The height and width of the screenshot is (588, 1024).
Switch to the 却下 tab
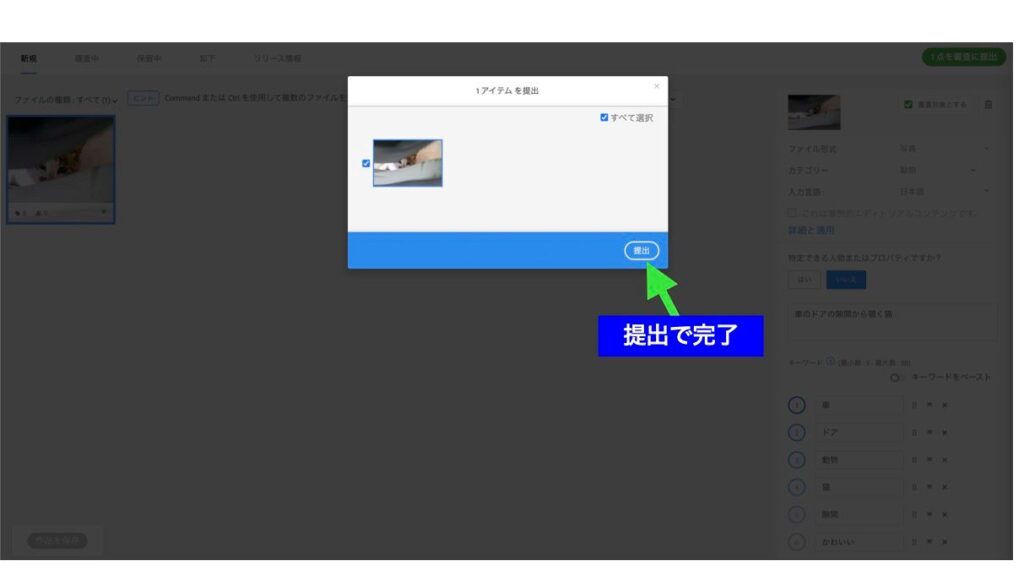tap(207, 59)
